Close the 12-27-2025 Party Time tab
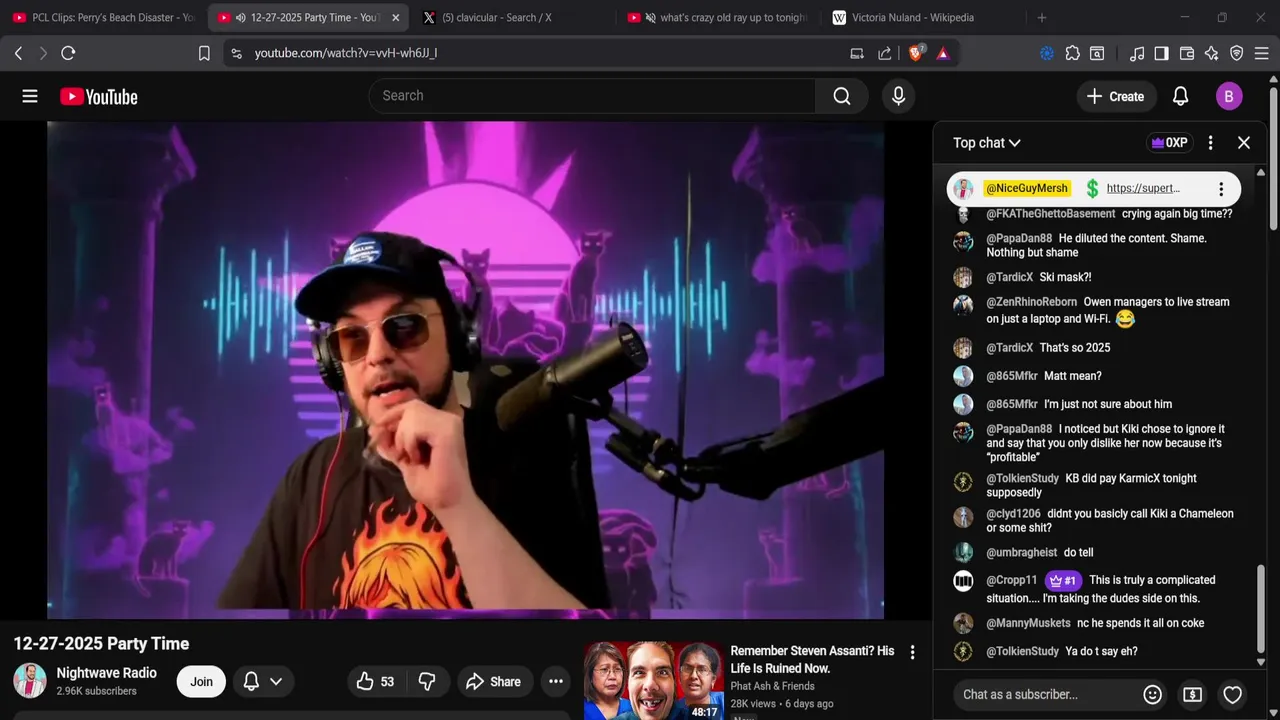This screenshot has height=720, width=1280. pos(396,18)
